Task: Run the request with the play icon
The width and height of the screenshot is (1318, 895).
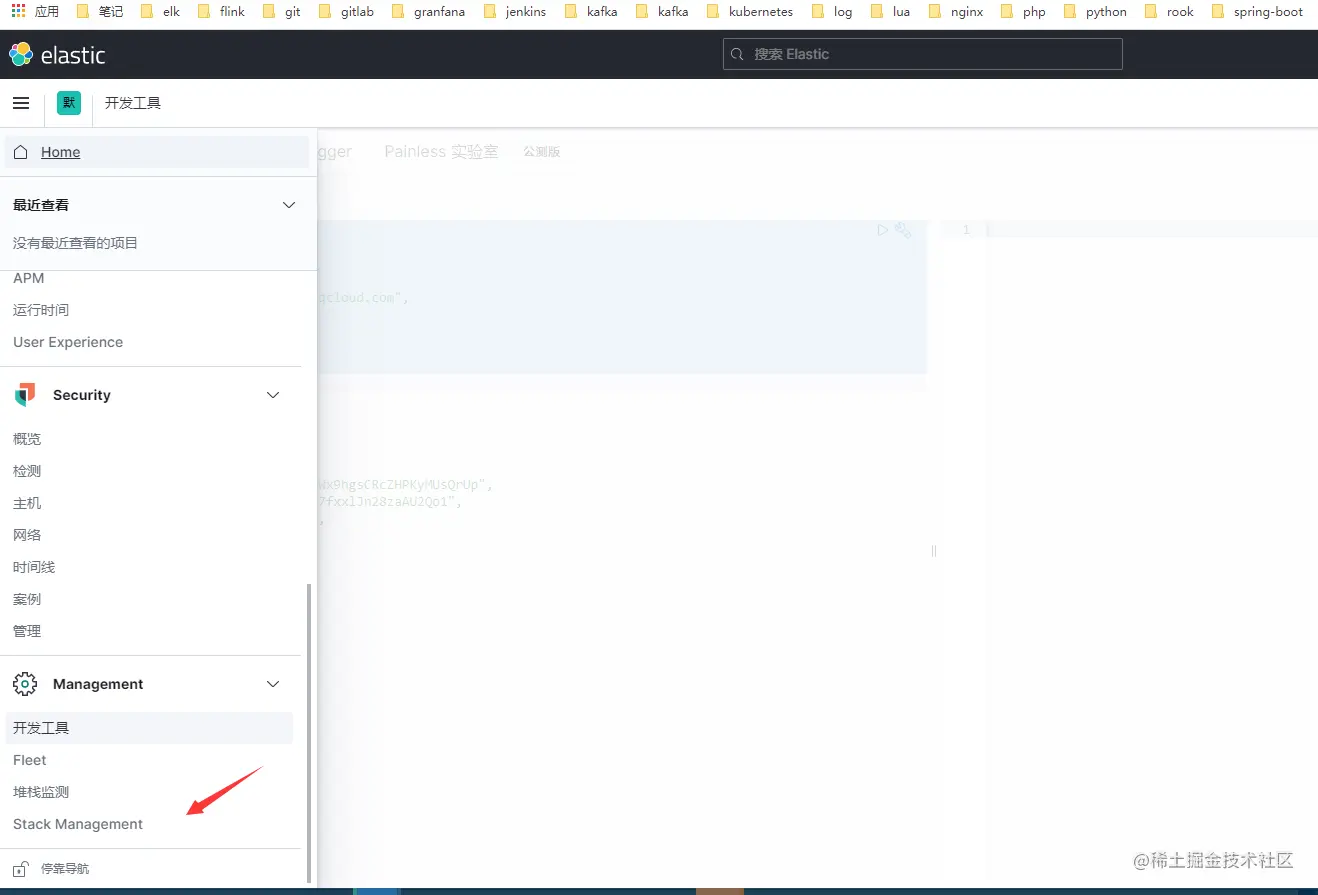Action: pos(882,230)
